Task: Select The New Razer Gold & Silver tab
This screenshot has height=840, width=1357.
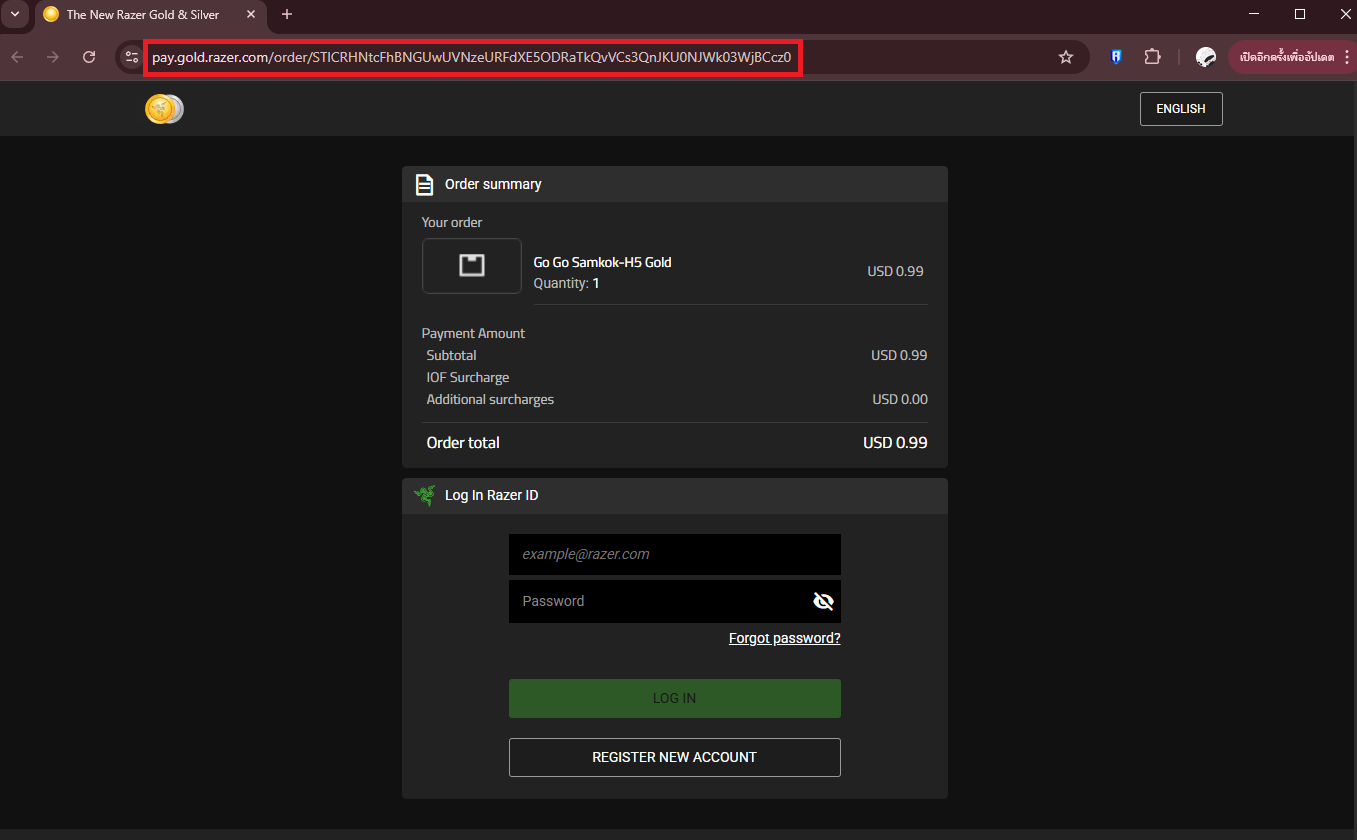Action: tap(150, 15)
